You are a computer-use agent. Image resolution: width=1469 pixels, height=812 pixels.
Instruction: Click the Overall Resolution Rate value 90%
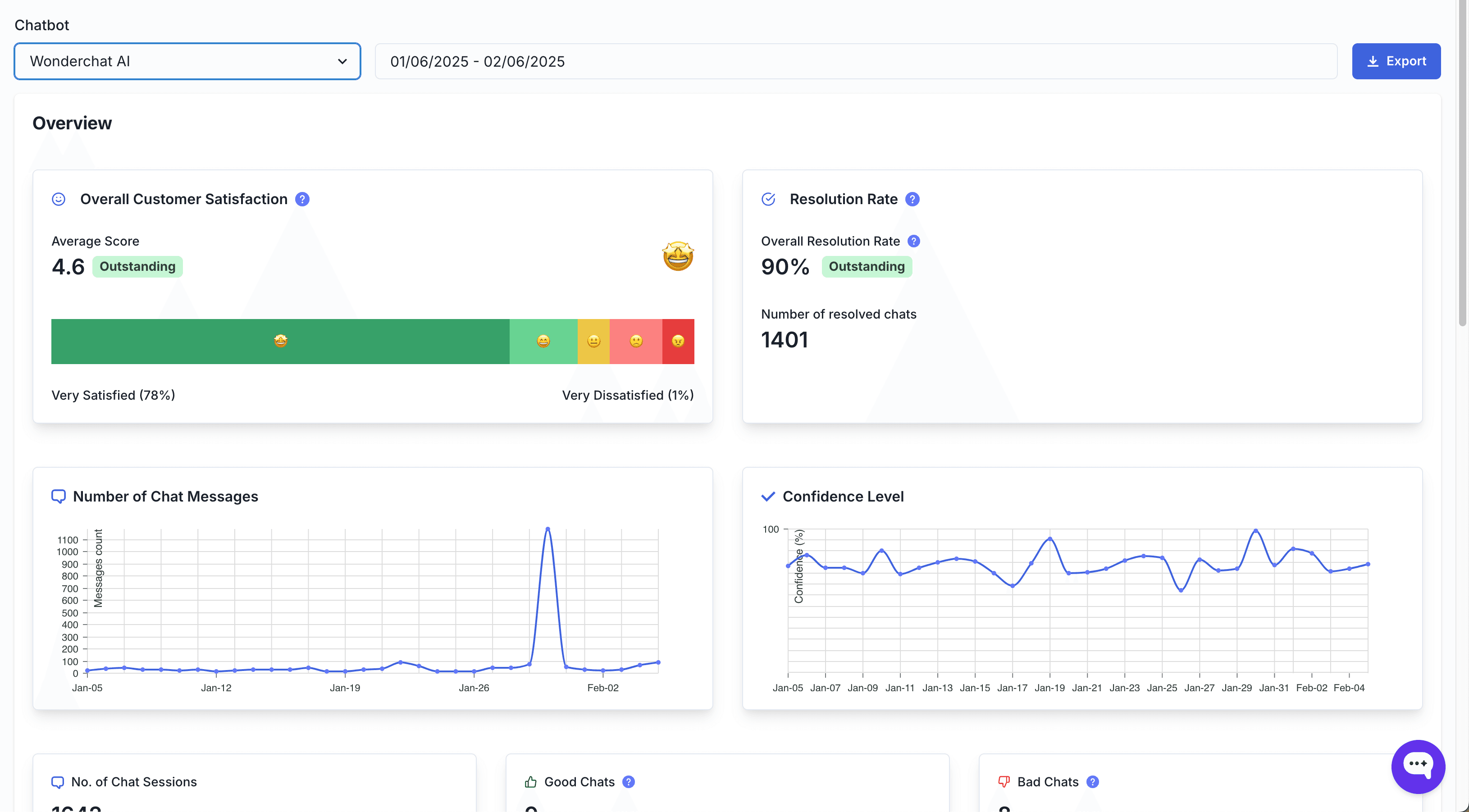(x=785, y=266)
